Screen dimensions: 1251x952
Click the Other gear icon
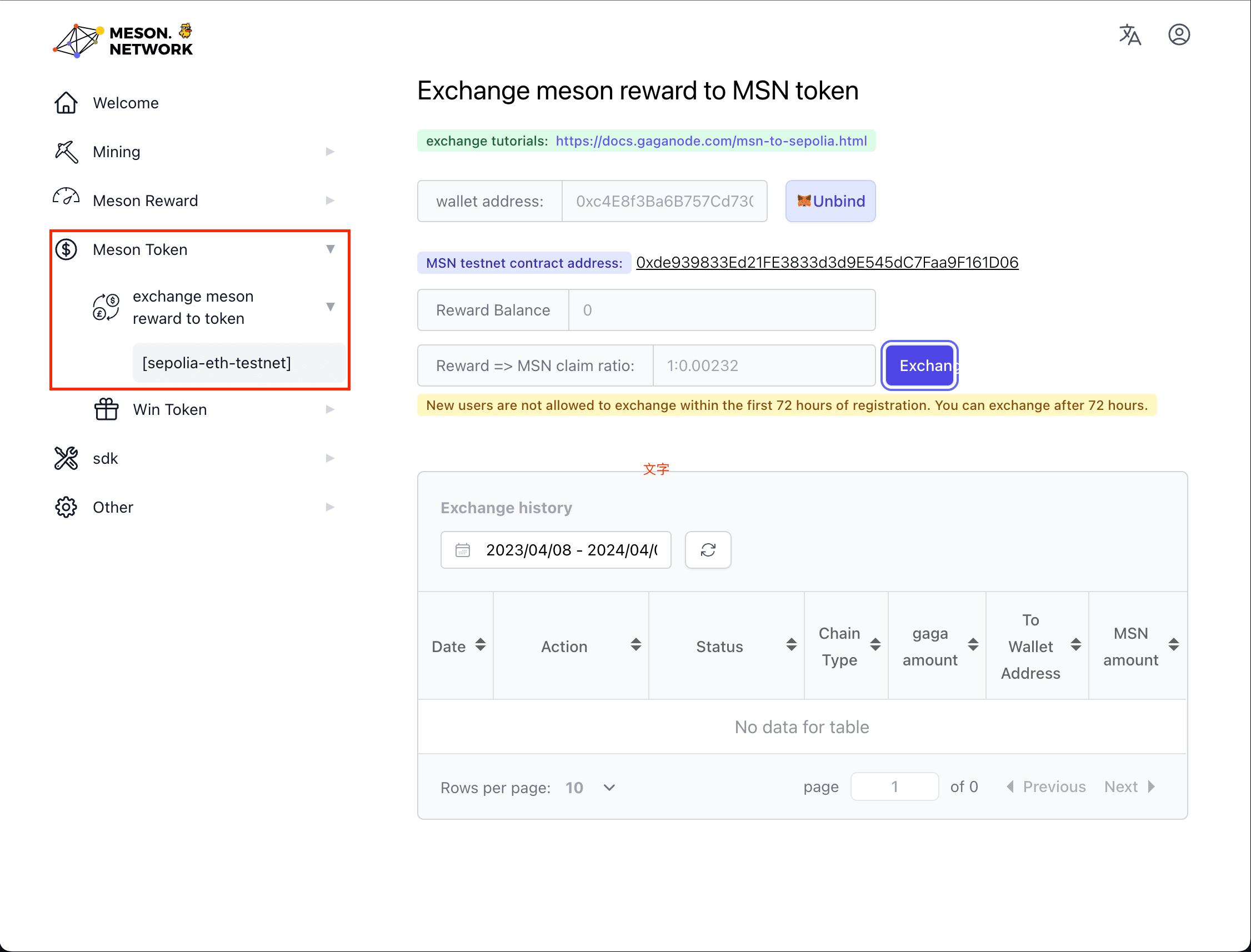(x=66, y=507)
